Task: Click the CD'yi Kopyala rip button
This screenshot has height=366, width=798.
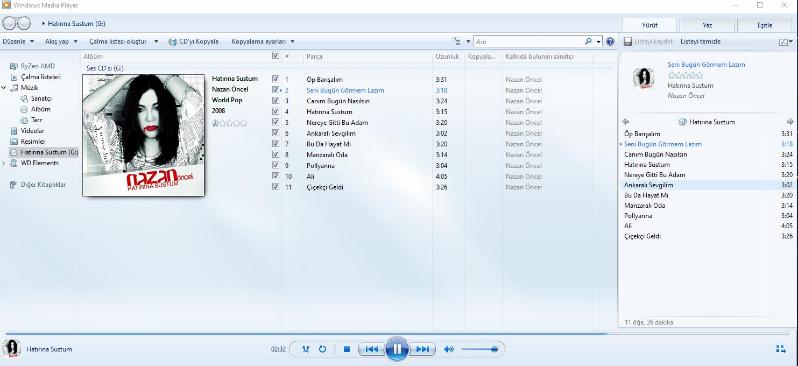Action: (193, 42)
